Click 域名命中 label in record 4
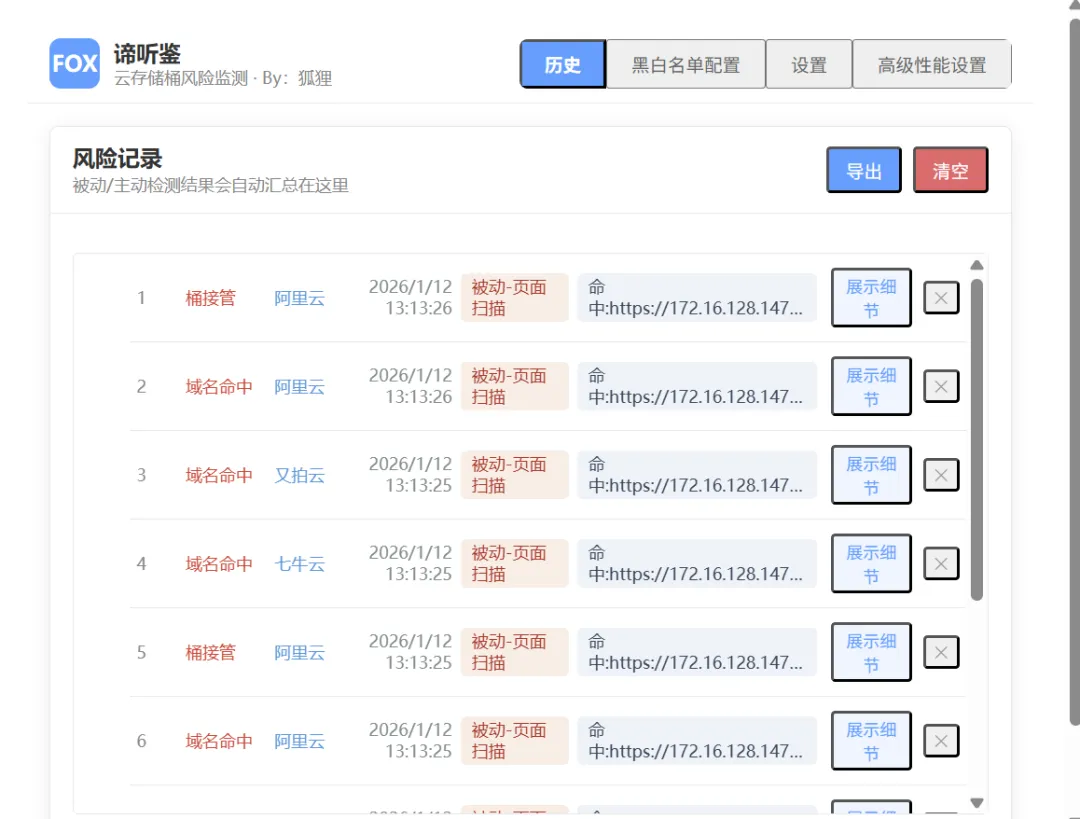The height and width of the screenshot is (819, 1080). click(x=219, y=564)
